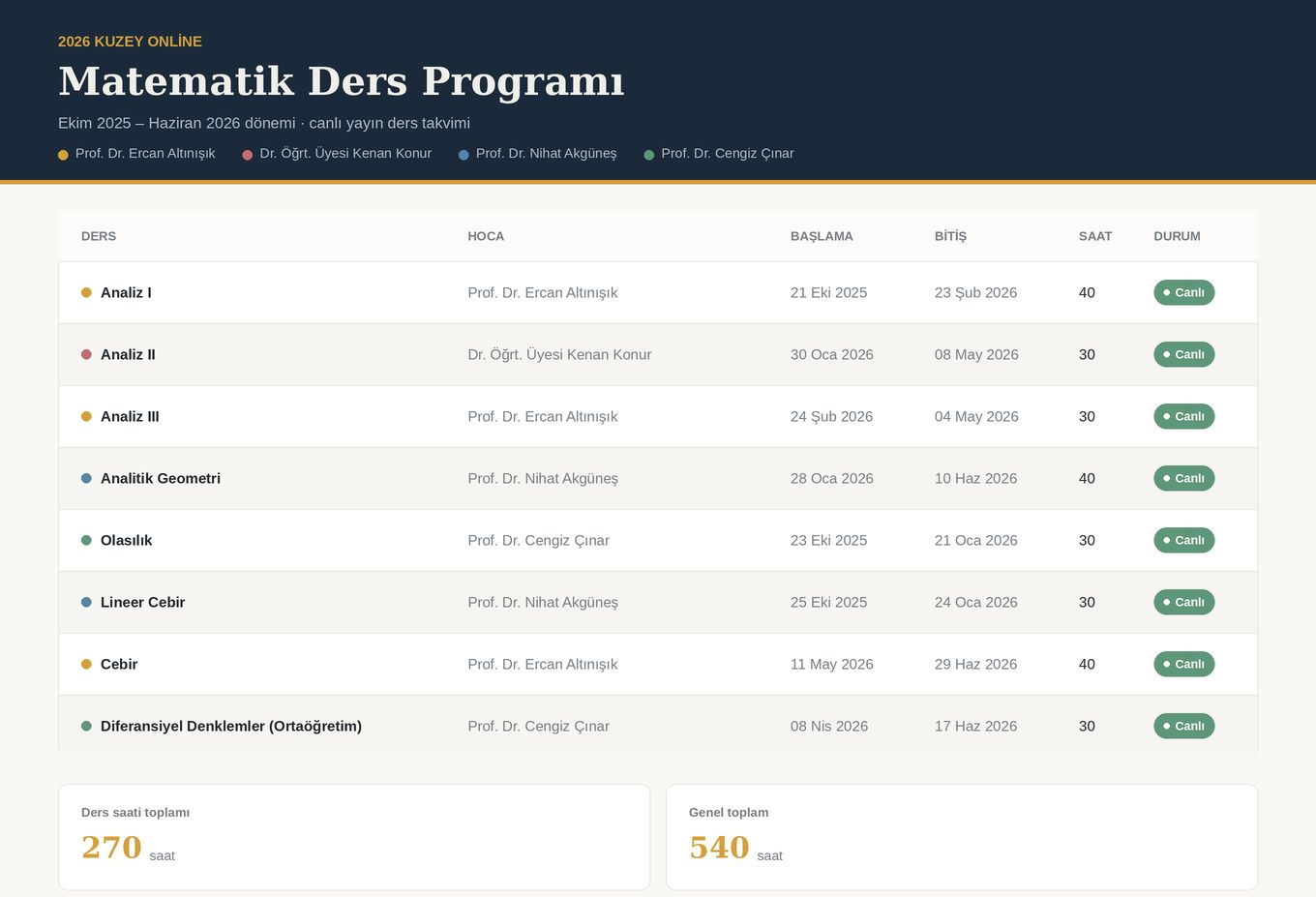Viewport: 1316px width, 897px height.
Task: Sort by the BAŞLAMA column header
Action: coord(822,236)
